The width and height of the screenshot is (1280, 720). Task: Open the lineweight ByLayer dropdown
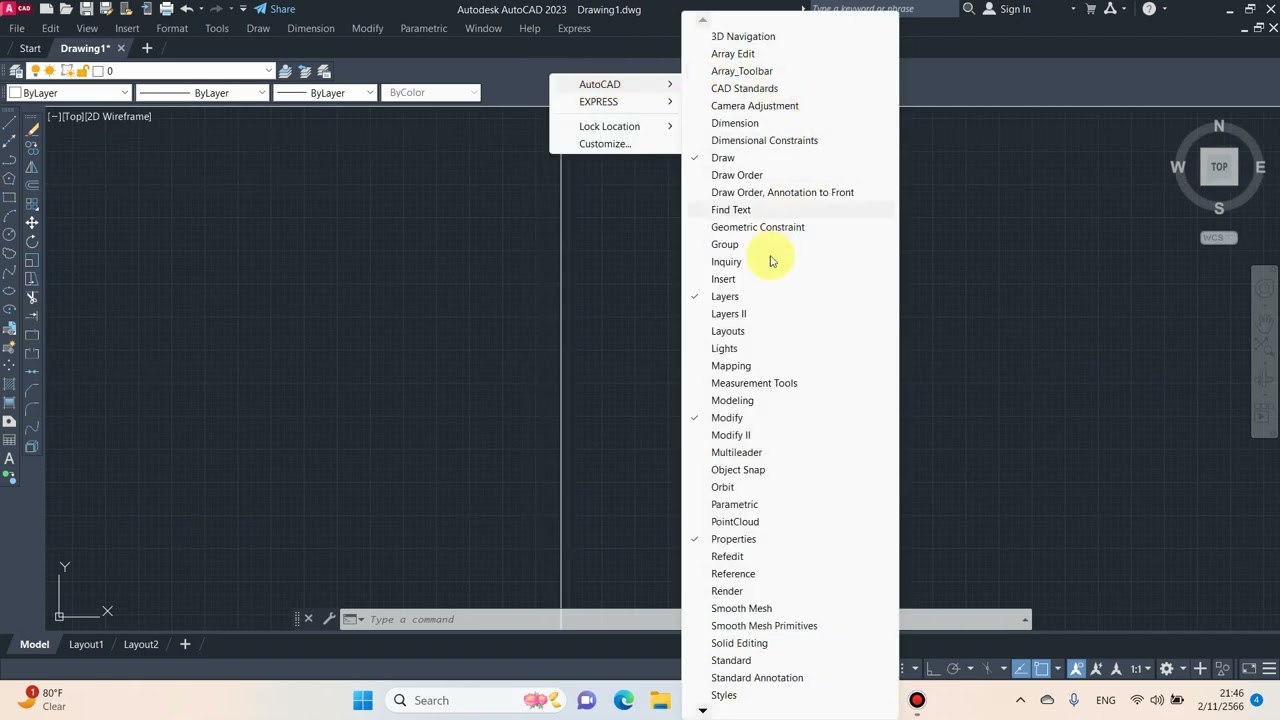coord(369,93)
